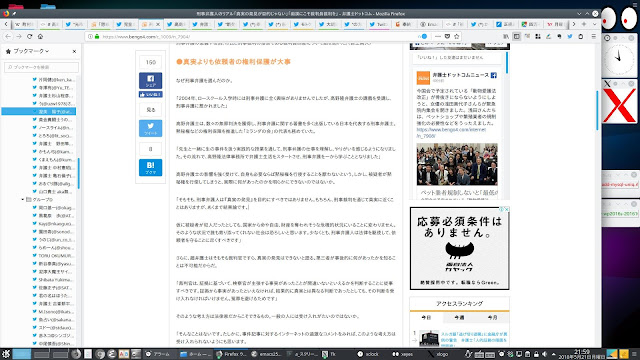This screenshot has width=640, height=360.
Task: Click the browser forward arrow
Action: tap(19, 36)
